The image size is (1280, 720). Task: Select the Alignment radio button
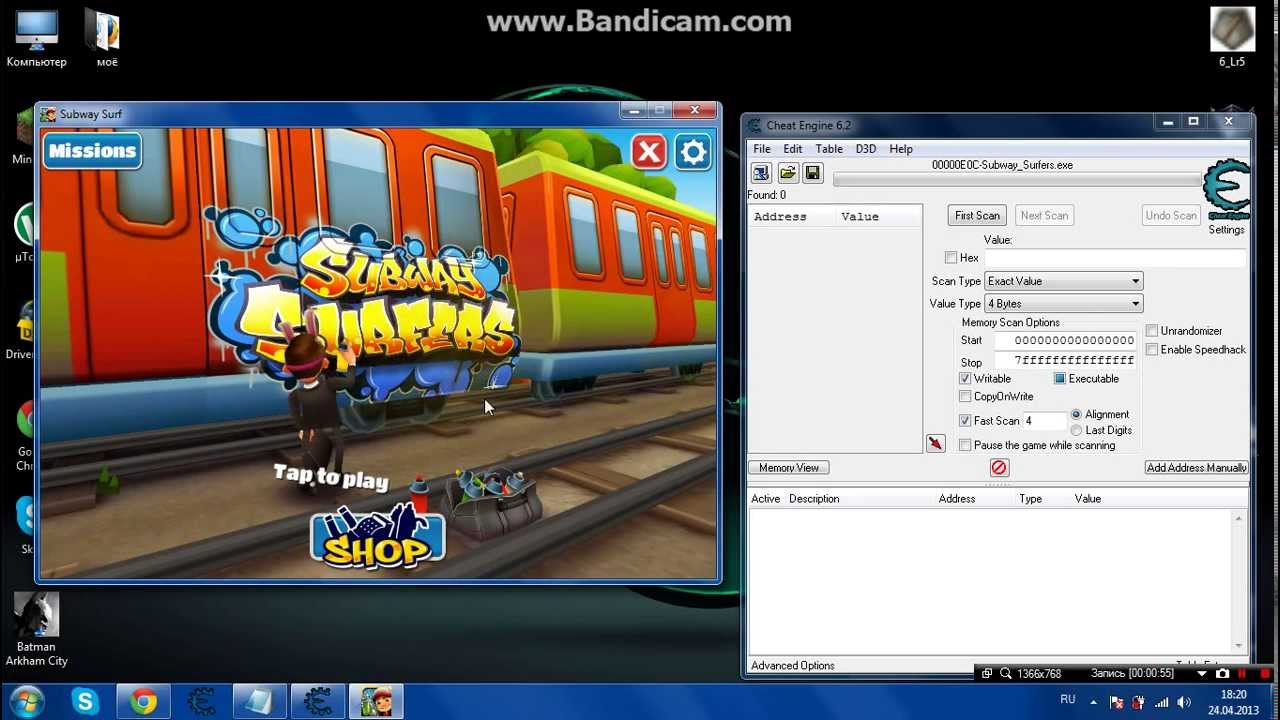(x=1076, y=414)
